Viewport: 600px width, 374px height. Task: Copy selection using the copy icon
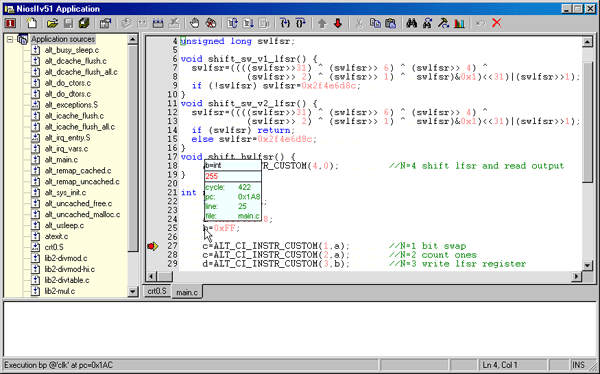pyautogui.click(x=375, y=23)
